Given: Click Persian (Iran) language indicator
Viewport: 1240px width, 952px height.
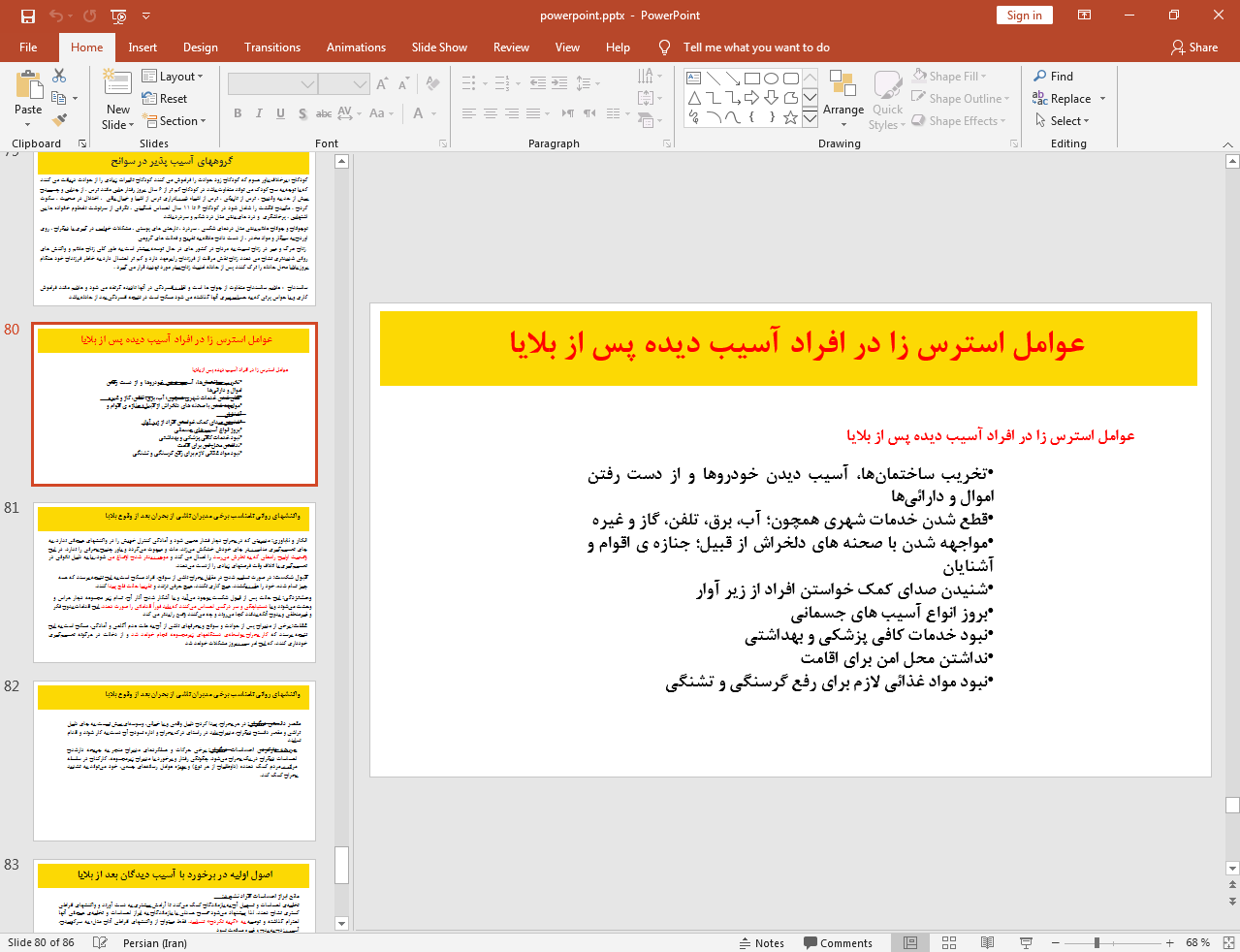Looking at the screenshot, I should 155,943.
